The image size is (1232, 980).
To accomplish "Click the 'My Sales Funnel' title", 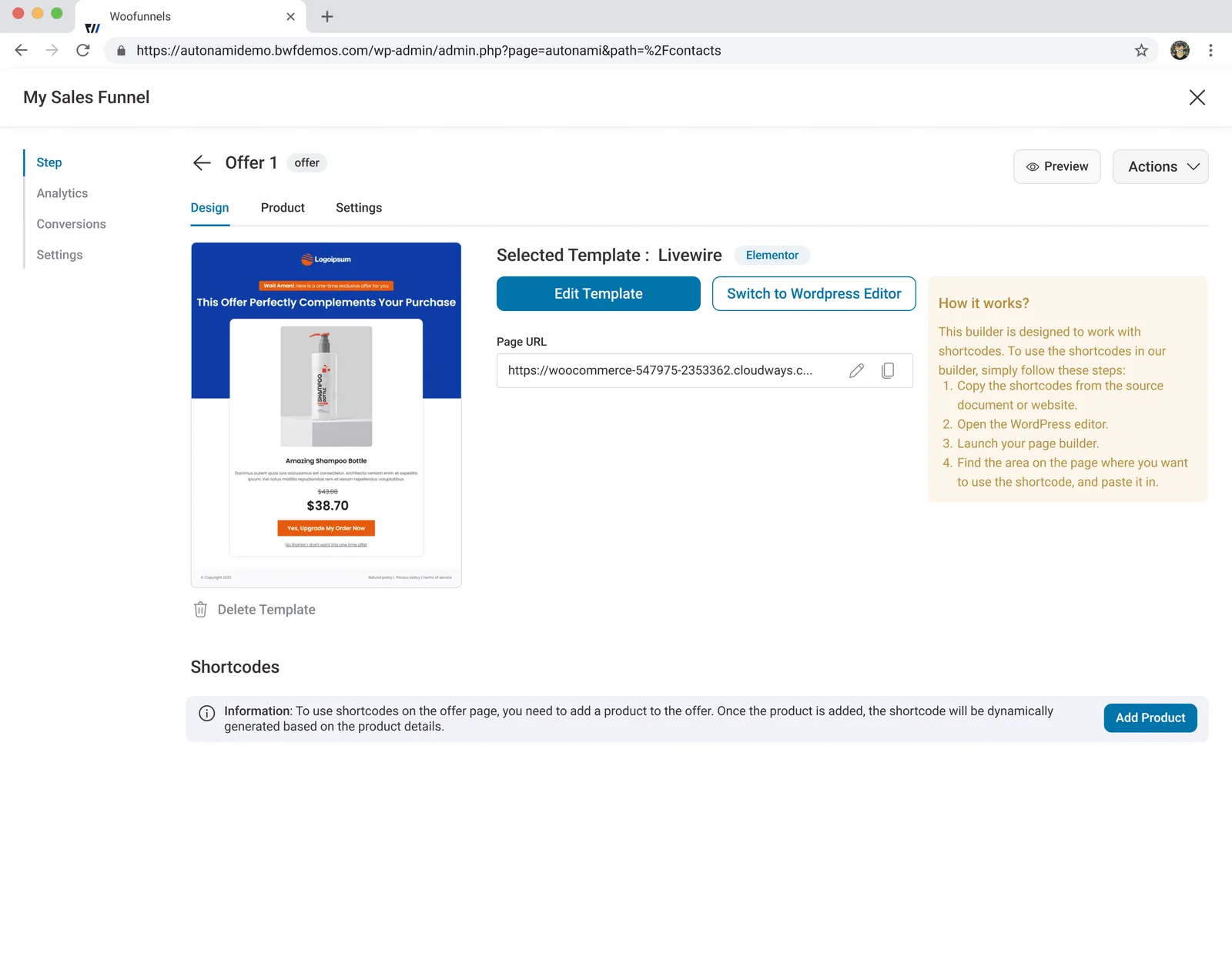I will pyautogui.click(x=86, y=98).
